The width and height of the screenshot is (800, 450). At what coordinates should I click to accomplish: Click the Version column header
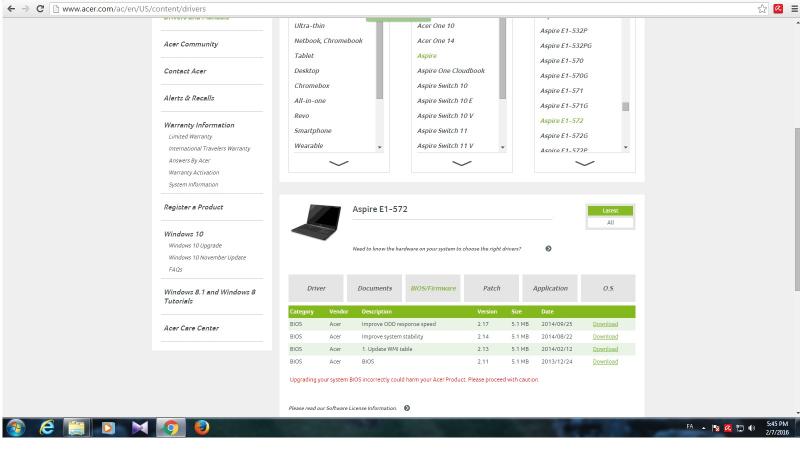pos(487,311)
